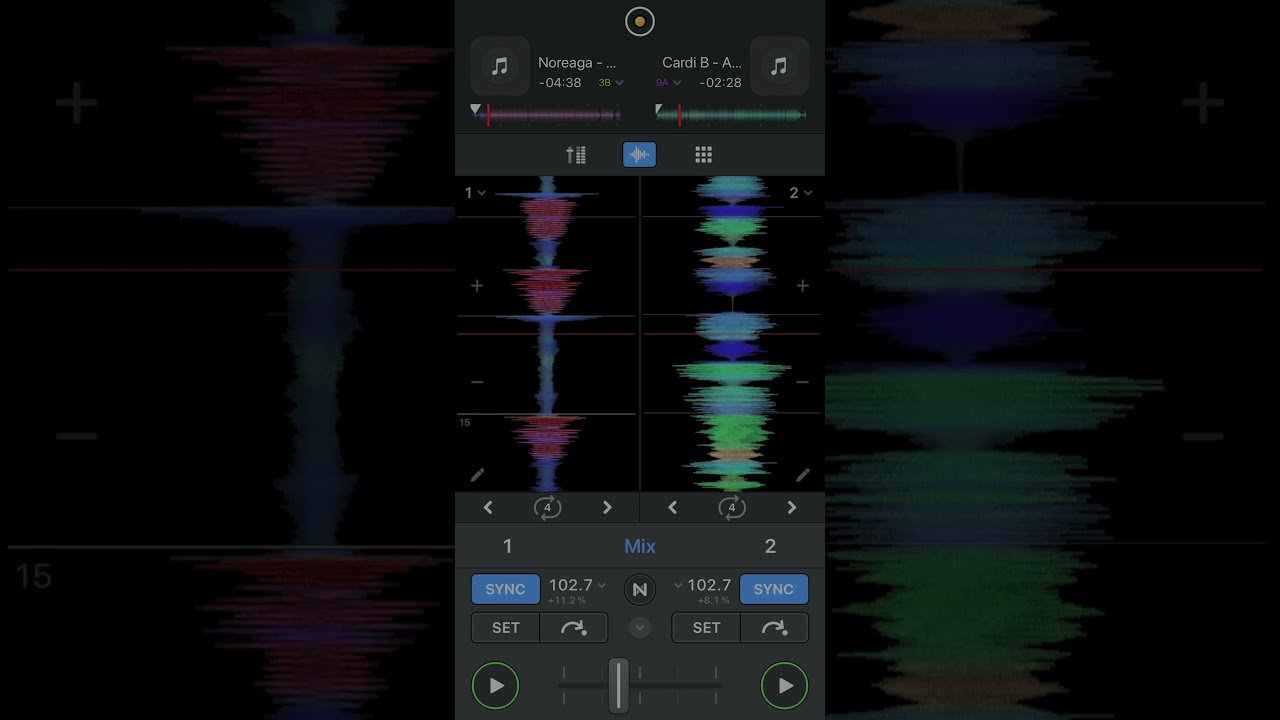Double the deck 2 loop length with right arrow

coord(792,507)
